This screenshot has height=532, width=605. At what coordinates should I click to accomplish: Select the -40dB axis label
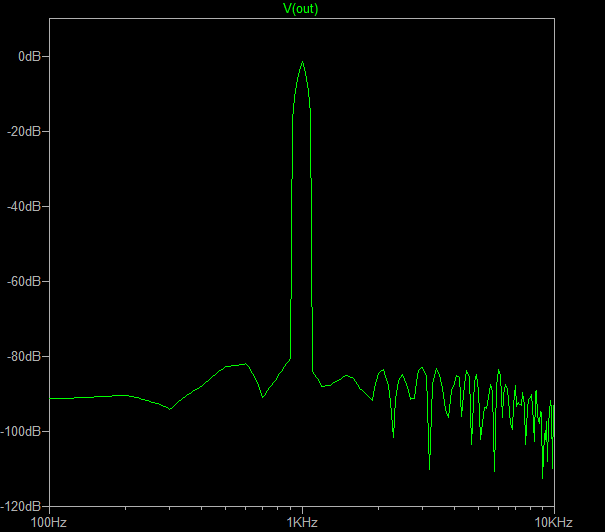24,206
